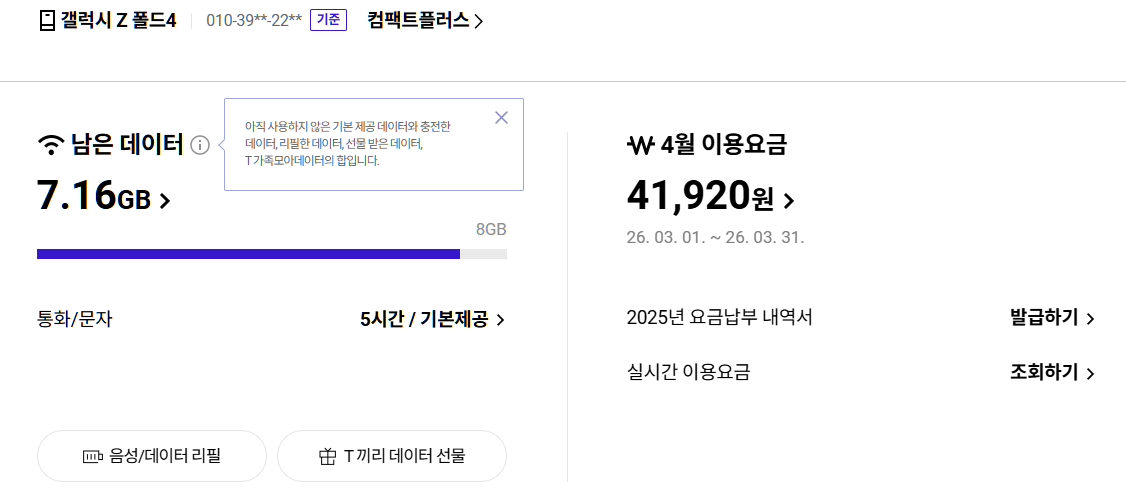Close the data explanation tooltip
This screenshot has width=1126, height=498.
coord(502,118)
